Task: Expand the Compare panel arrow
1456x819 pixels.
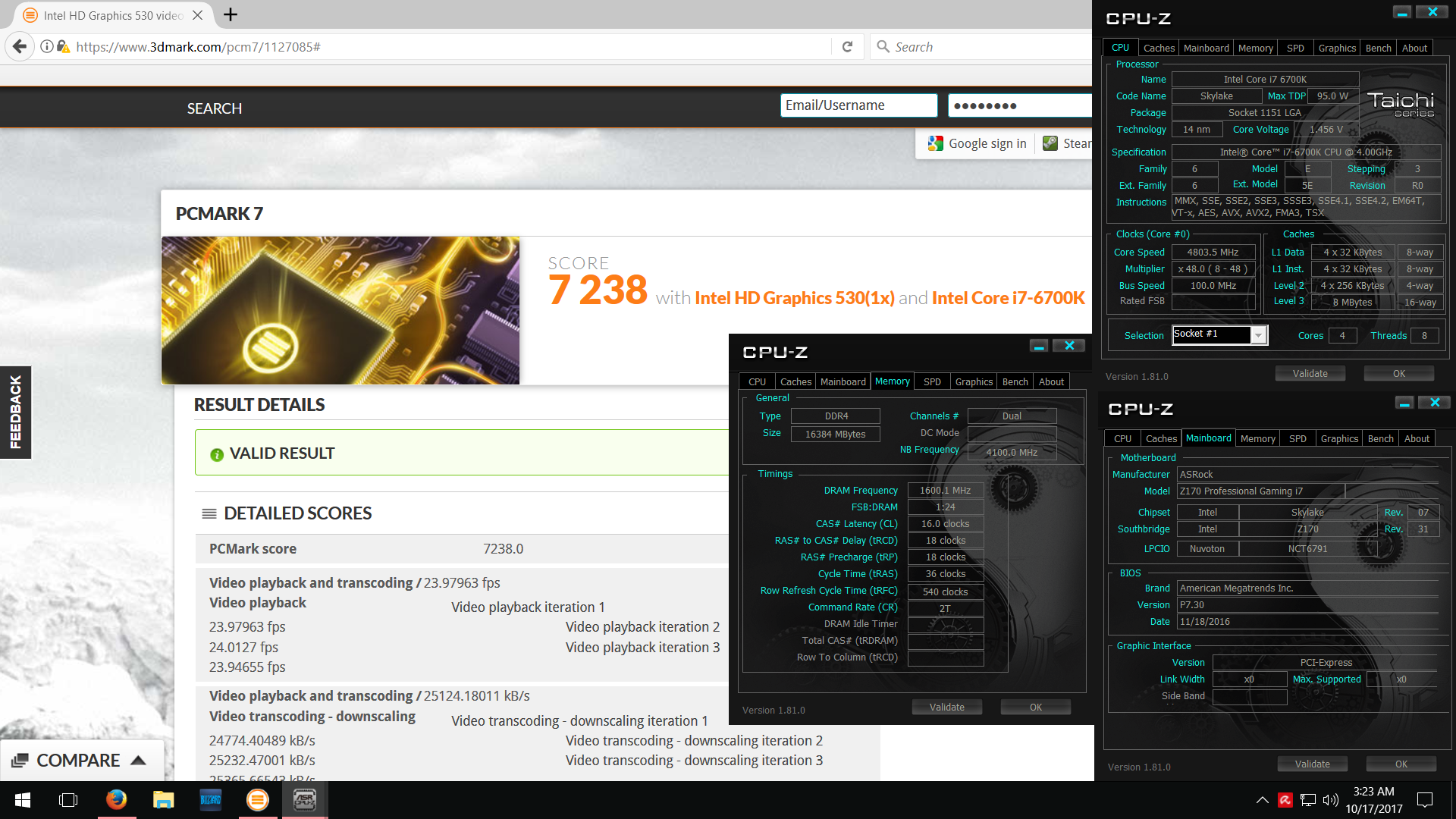Action: (138, 760)
